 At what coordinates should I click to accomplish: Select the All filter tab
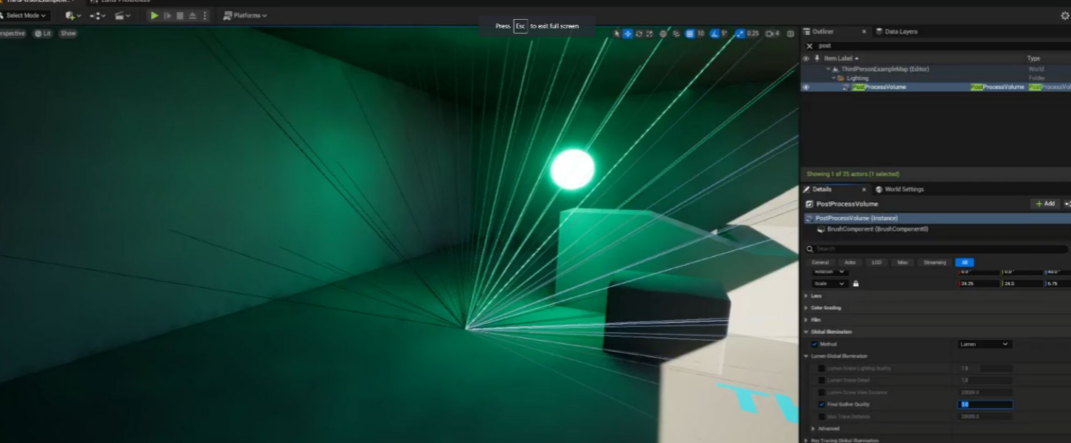point(964,262)
